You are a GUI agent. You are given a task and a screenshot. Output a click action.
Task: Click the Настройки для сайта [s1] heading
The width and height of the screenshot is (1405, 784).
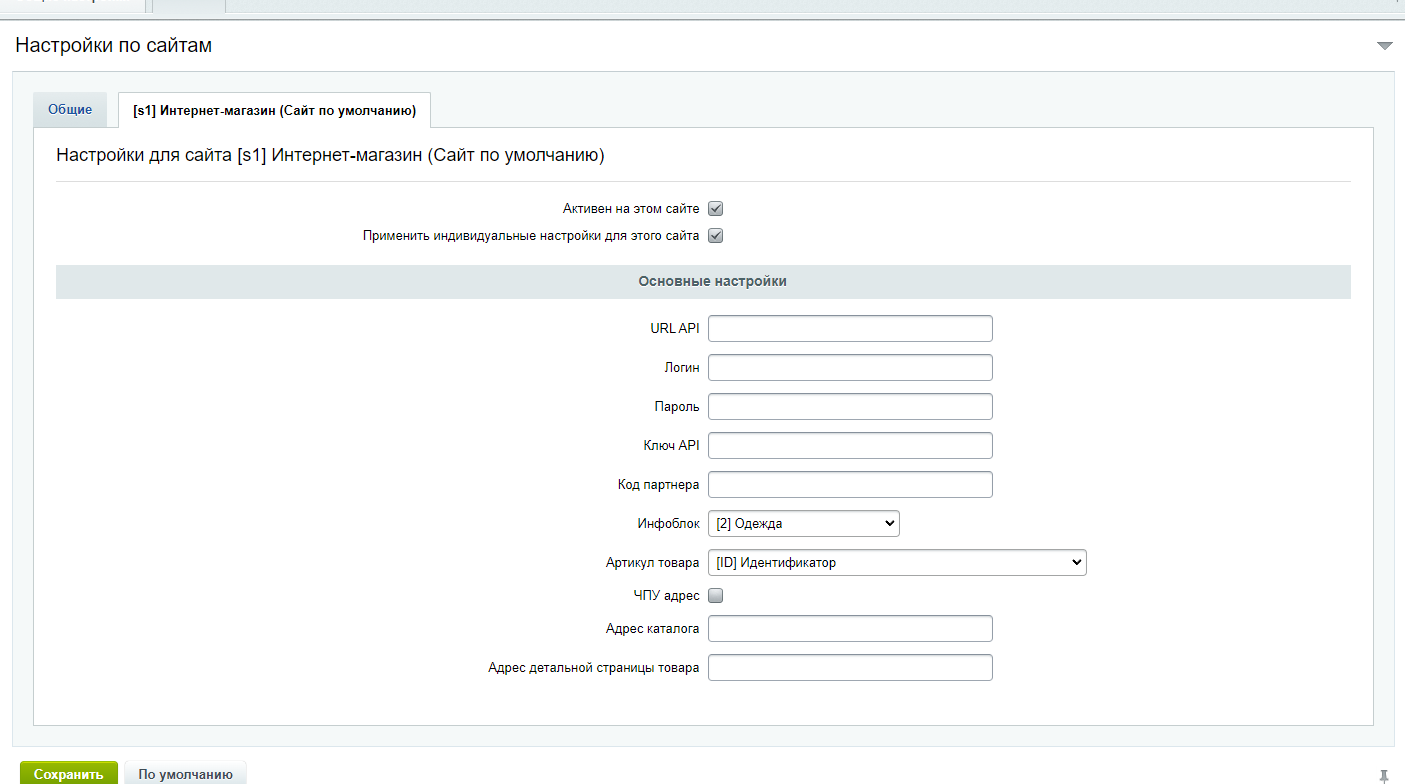(330, 156)
